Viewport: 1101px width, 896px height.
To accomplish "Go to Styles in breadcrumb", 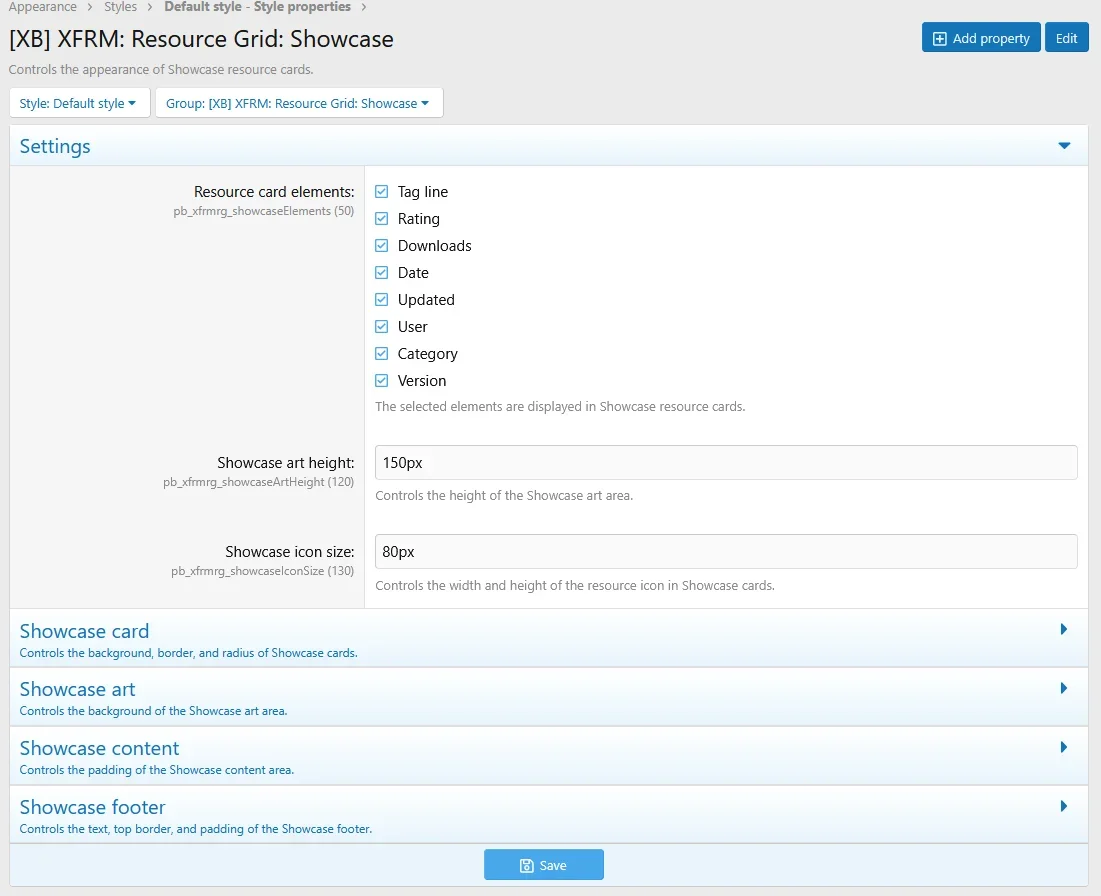I will pyautogui.click(x=120, y=7).
